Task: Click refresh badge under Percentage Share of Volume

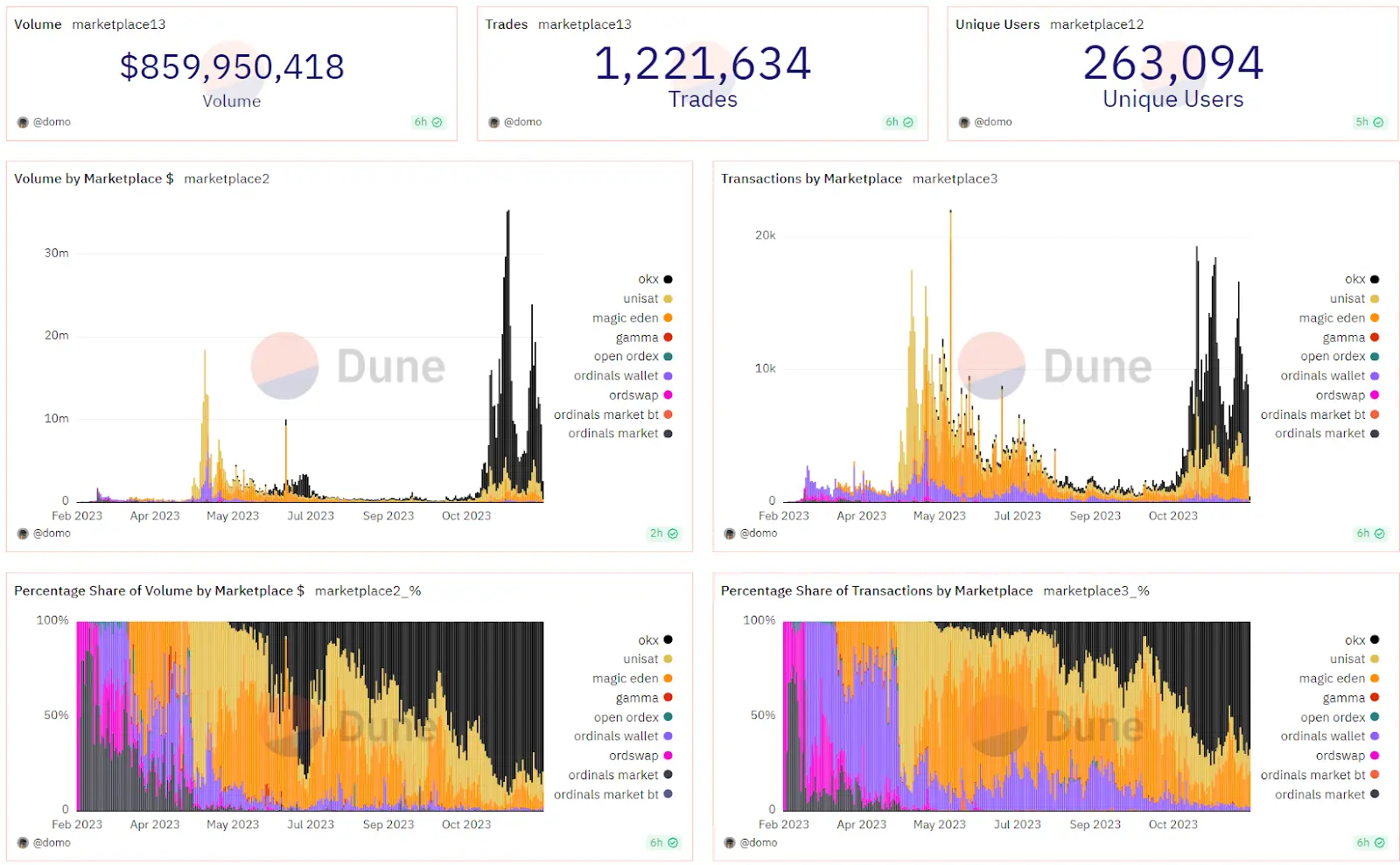Action: pyautogui.click(x=664, y=843)
